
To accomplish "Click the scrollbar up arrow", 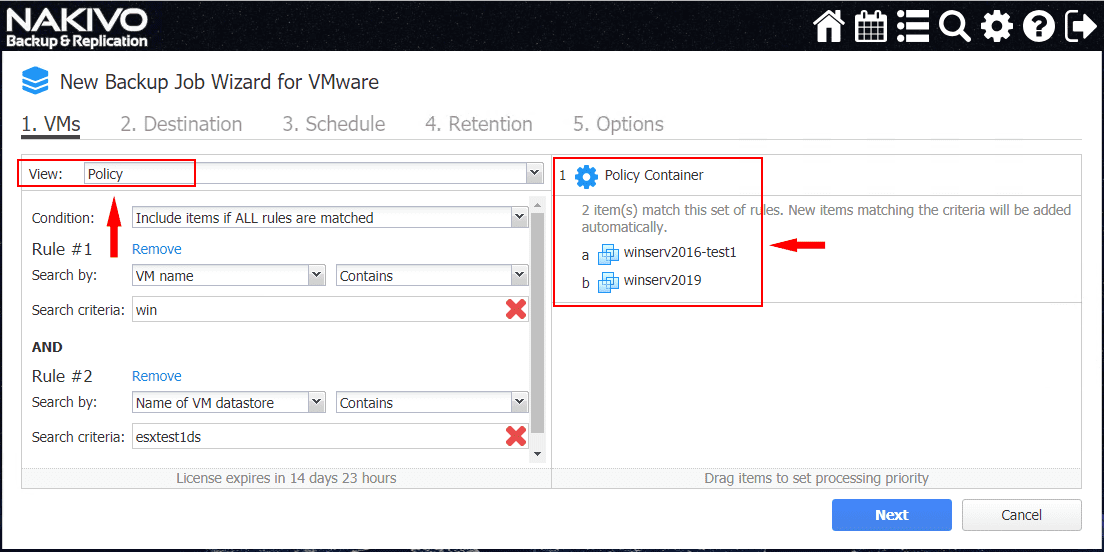I will [538, 205].
